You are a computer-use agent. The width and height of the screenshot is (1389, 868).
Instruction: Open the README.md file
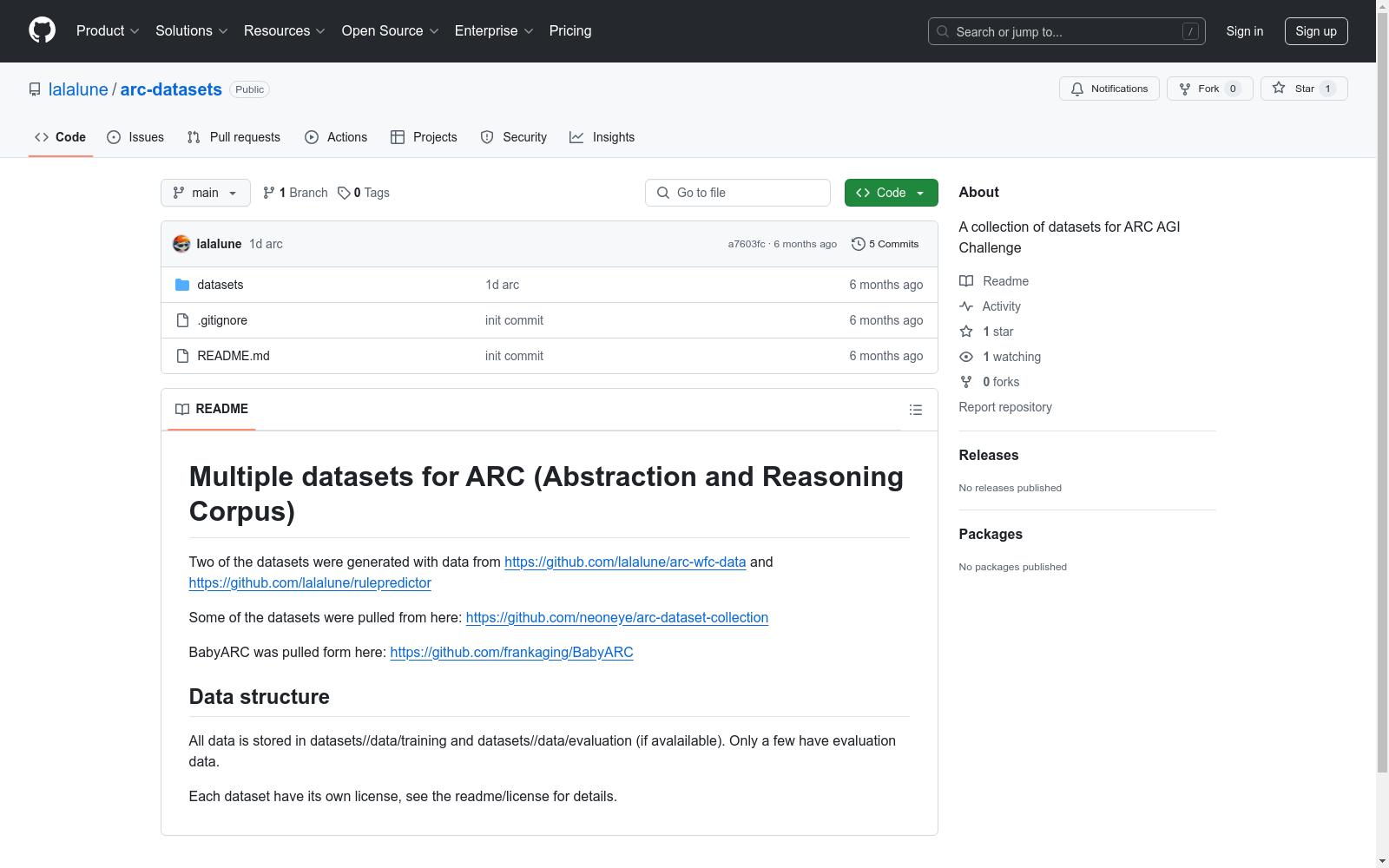coord(234,356)
